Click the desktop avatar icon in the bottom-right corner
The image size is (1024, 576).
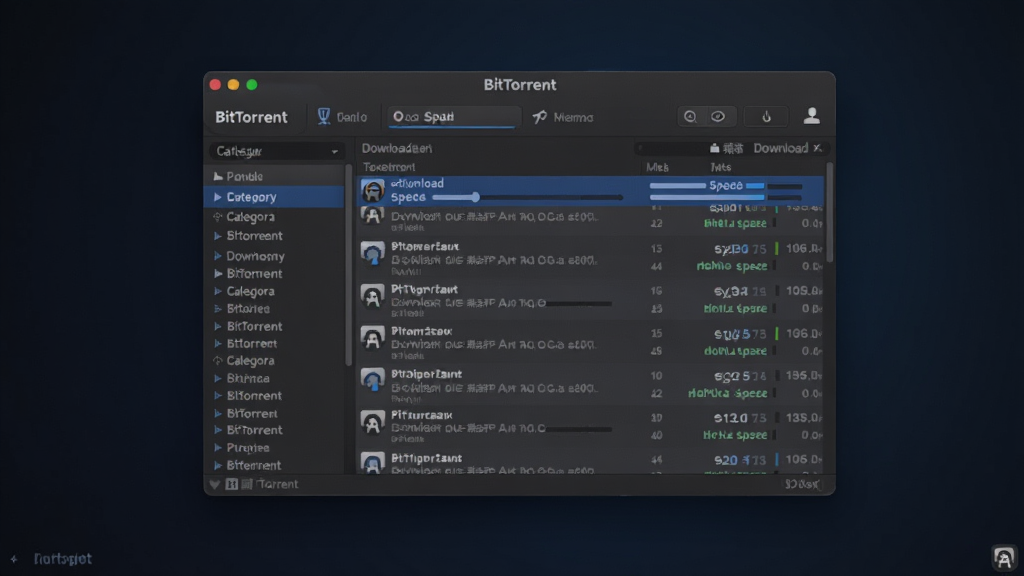click(x=1004, y=558)
